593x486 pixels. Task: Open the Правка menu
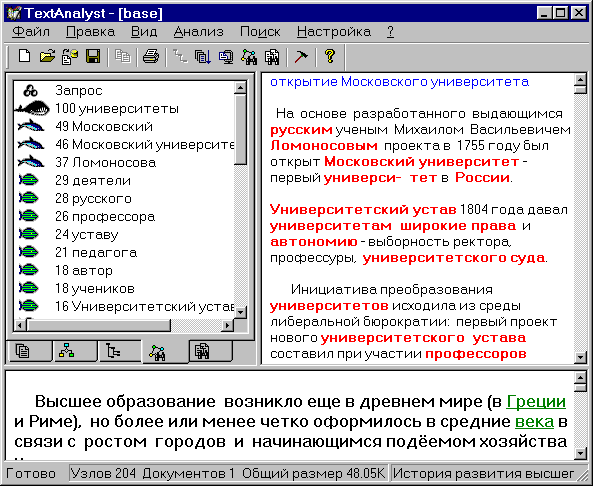(90, 32)
